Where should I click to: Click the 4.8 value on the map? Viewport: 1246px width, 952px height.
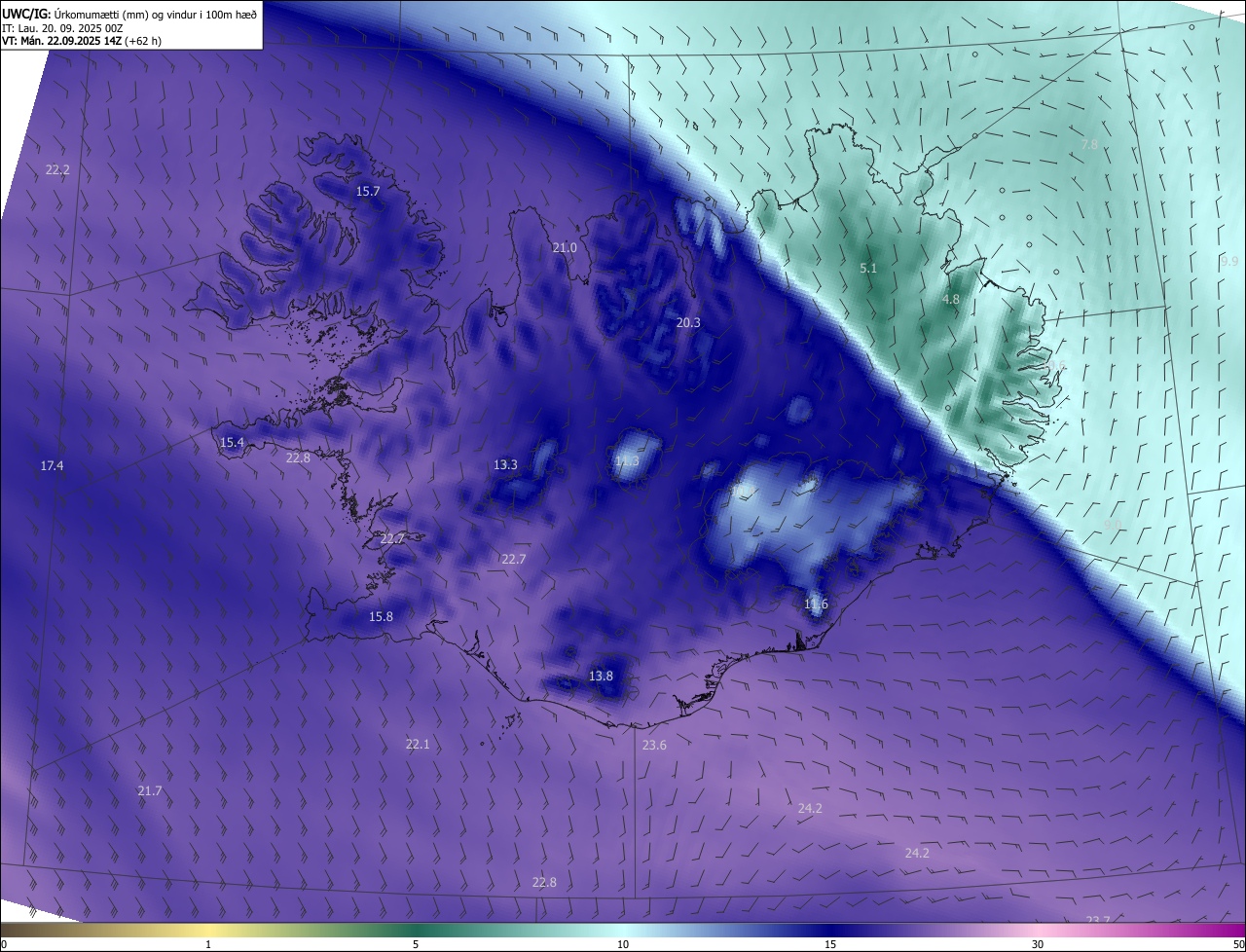(x=951, y=300)
